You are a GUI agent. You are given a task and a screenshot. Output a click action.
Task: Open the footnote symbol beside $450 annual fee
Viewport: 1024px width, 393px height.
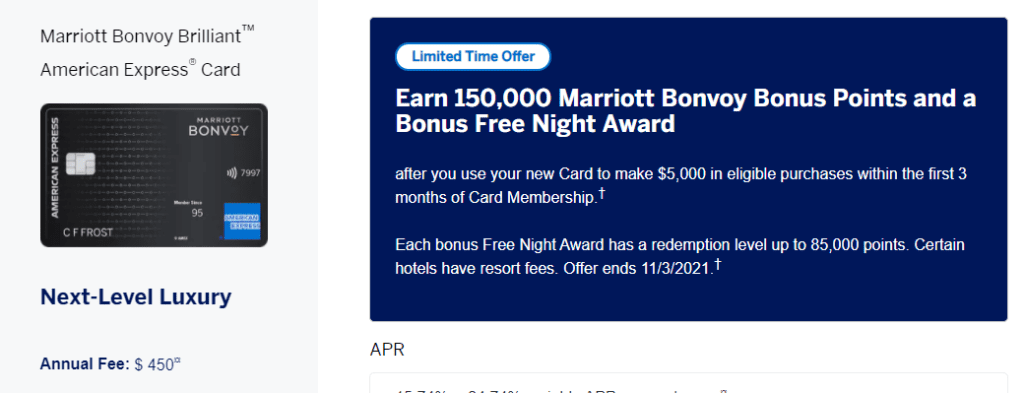coord(176,360)
